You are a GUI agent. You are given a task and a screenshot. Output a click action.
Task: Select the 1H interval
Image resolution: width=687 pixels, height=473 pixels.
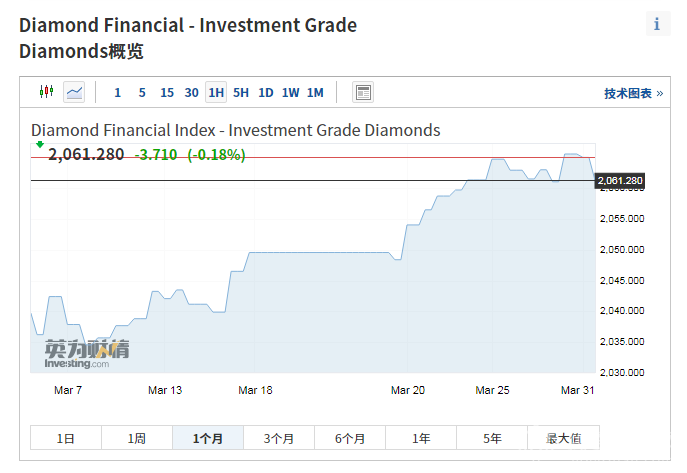[x=216, y=93]
